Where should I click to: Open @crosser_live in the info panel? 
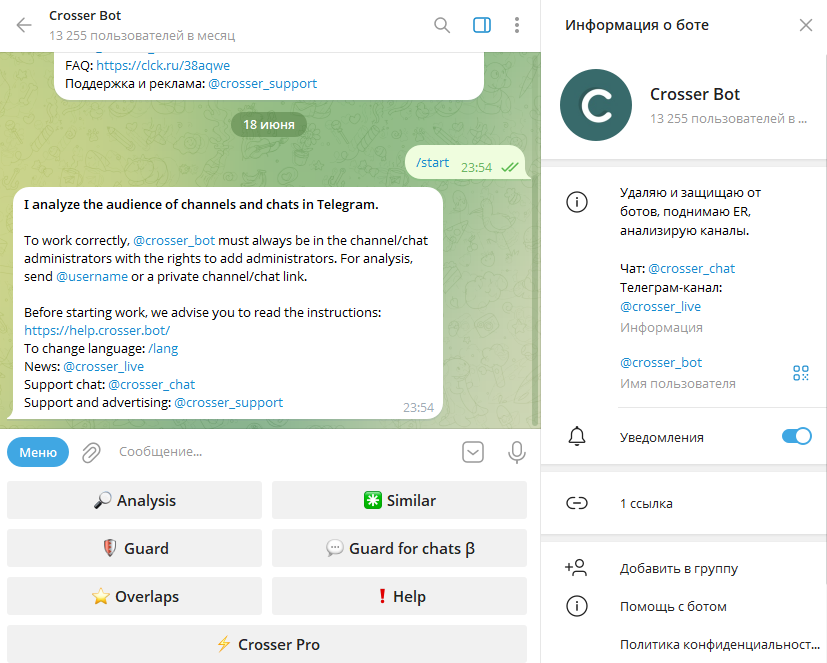pyautogui.click(x=660, y=306)
